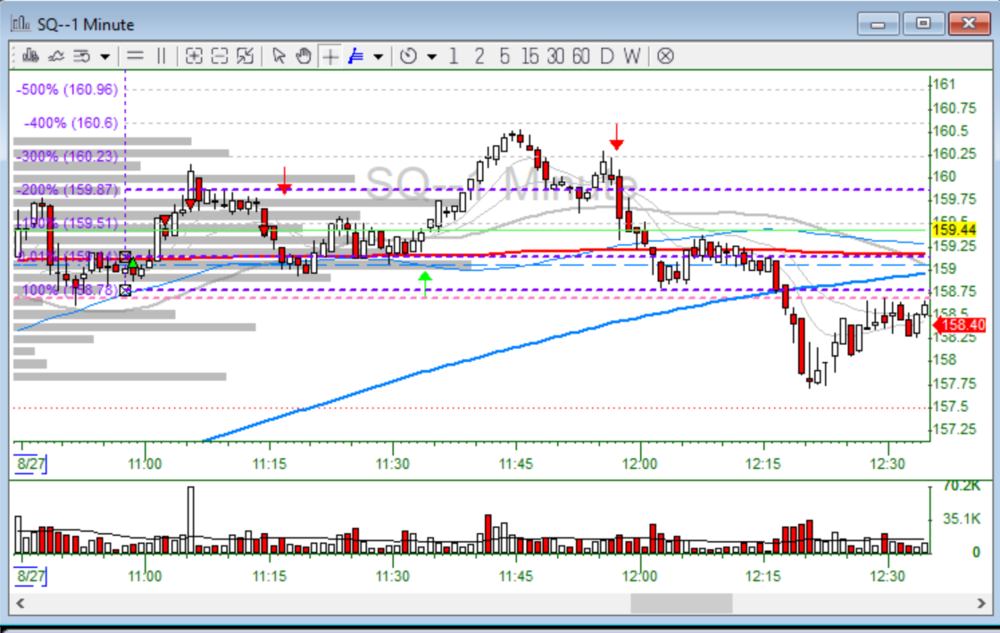
Task: Switch to the 15 minute timeframe
Action: [x=530, y=56]
